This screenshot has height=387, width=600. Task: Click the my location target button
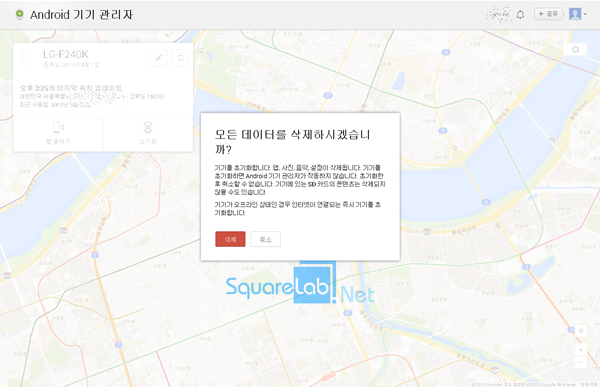point(581,331)
